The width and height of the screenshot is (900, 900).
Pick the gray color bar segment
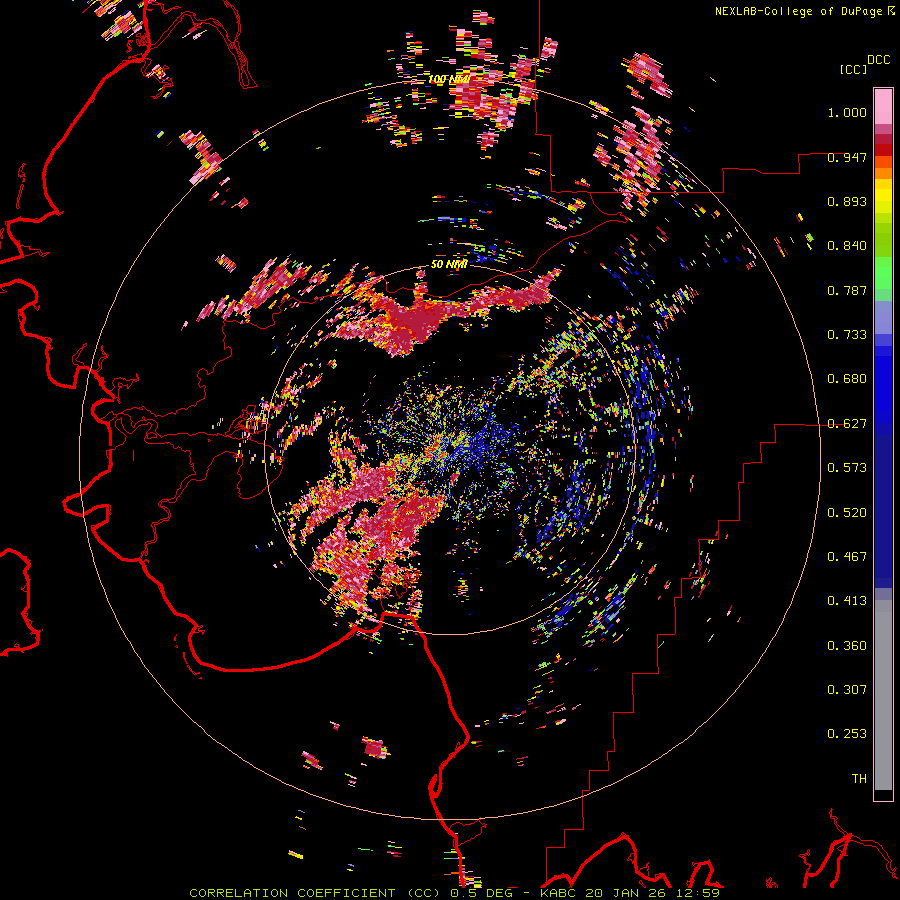click(883, 695)
